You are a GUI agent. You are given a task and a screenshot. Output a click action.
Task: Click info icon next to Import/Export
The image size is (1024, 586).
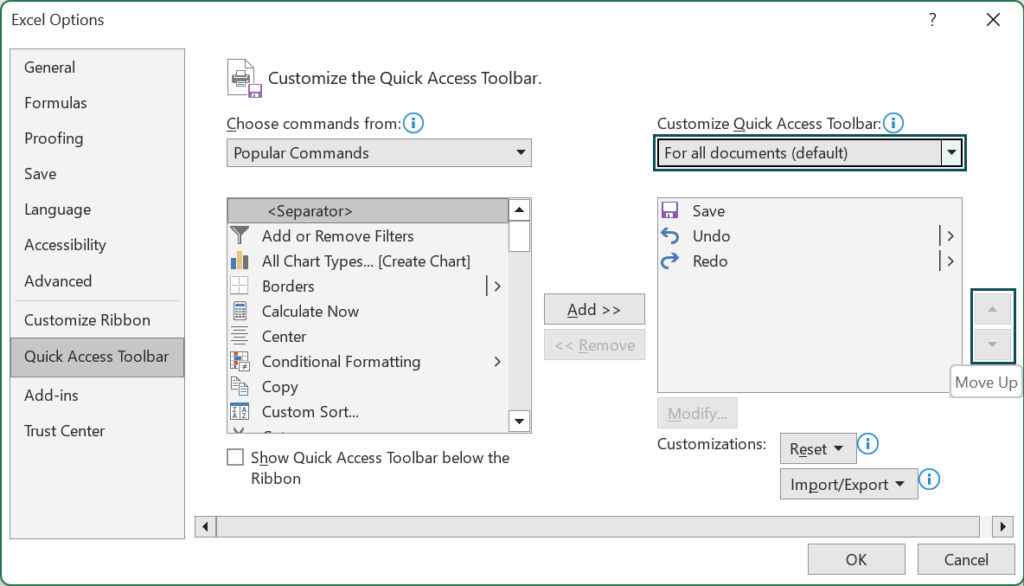pyautogui.click(x=929, y=480)
